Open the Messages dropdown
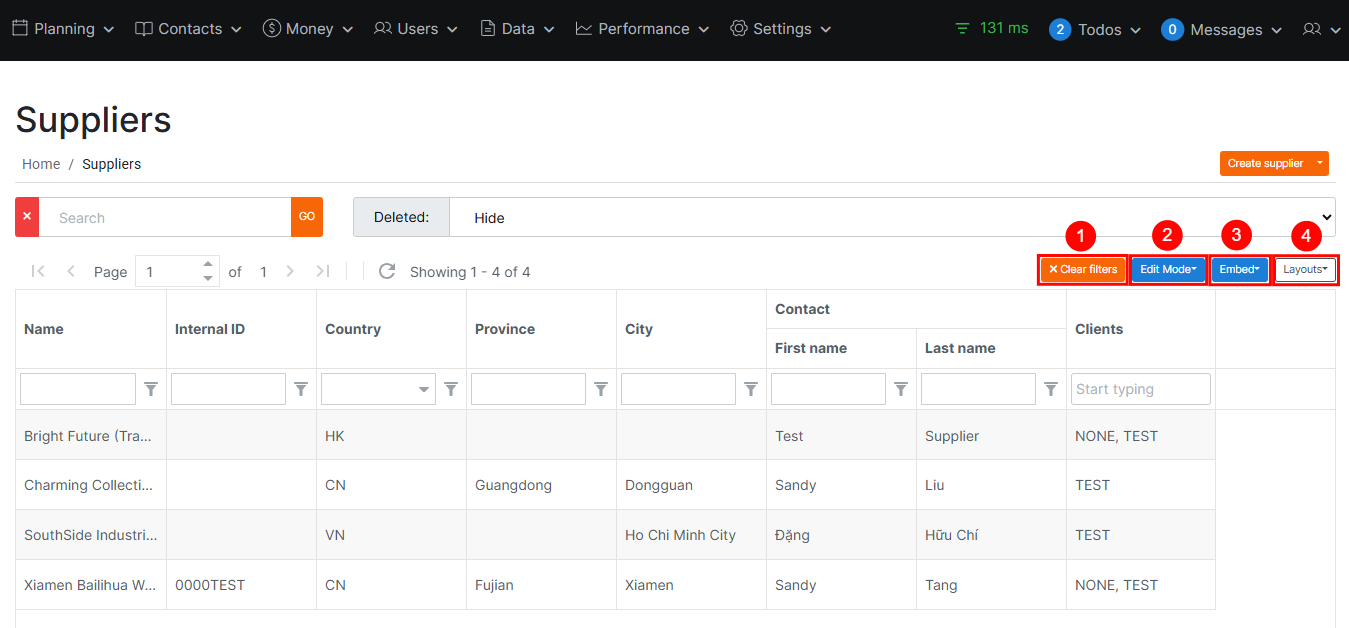1349x628 pixels. pyautogui.click(x=1222, y=30)
